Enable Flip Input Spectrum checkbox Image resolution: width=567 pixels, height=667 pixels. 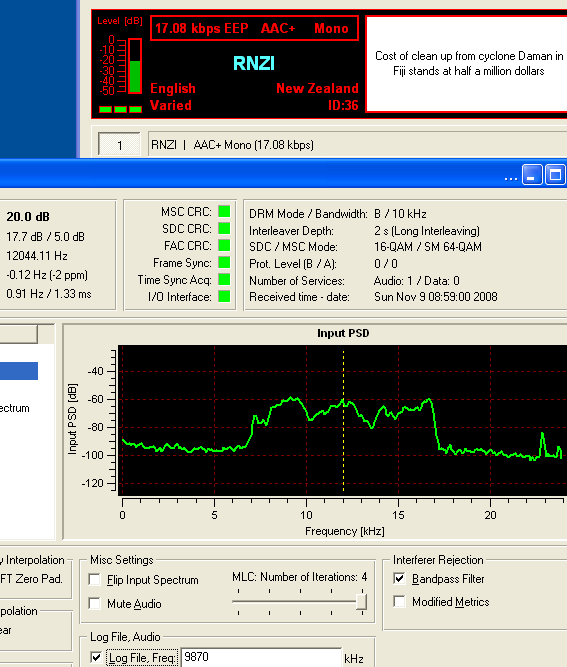tap(94, 579)
